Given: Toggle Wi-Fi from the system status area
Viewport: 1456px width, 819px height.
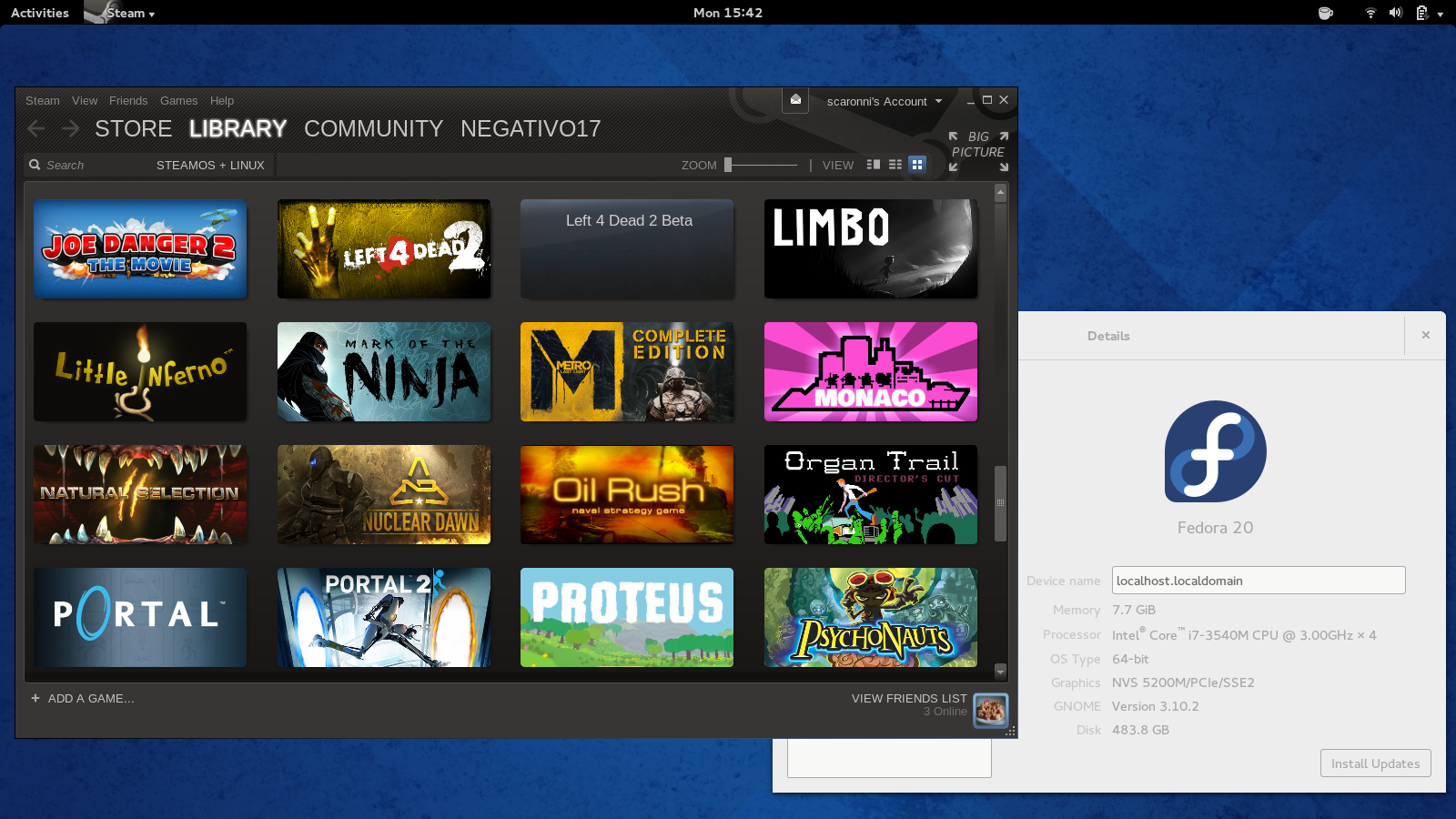Looking at the screenshot, I should click(x=1370, y=13).
